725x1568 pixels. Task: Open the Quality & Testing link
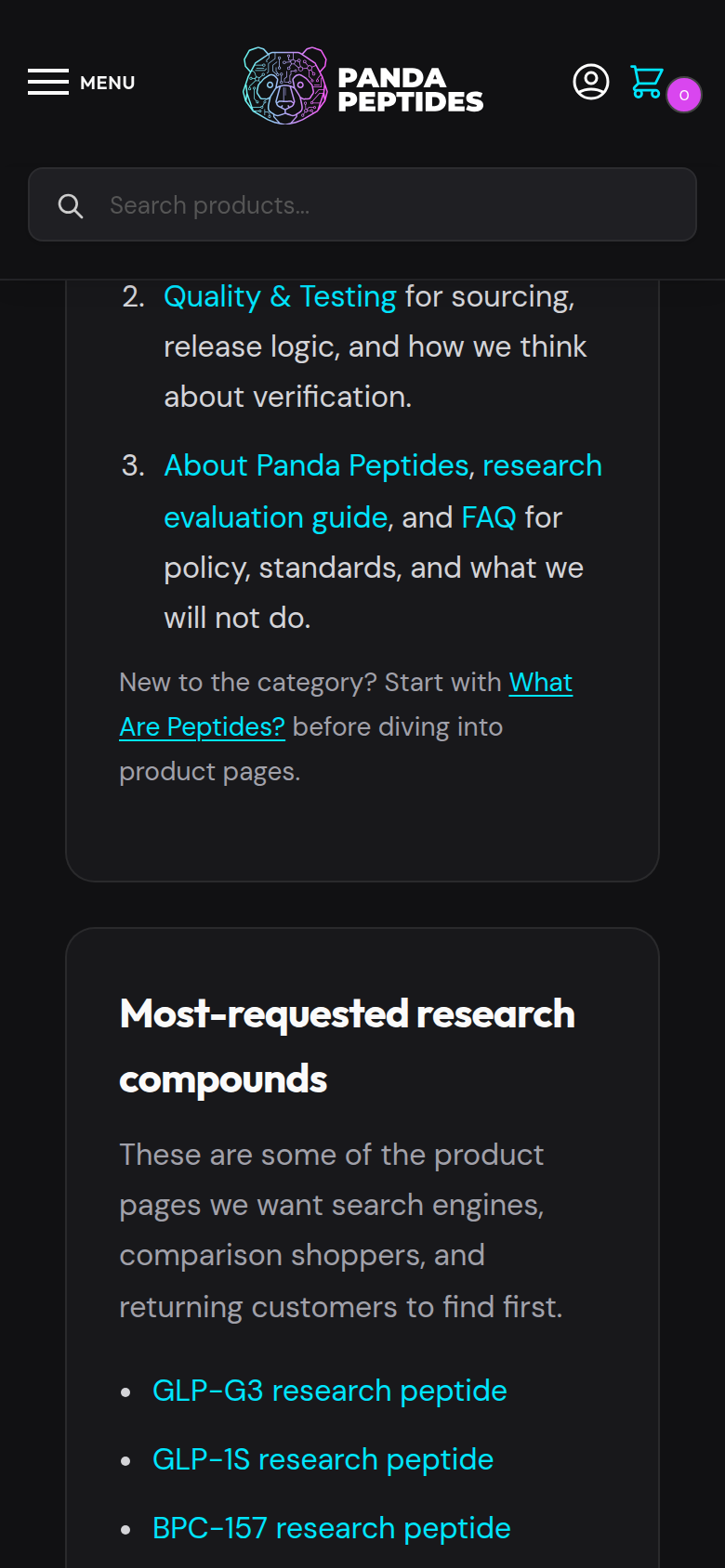(280, 296)
